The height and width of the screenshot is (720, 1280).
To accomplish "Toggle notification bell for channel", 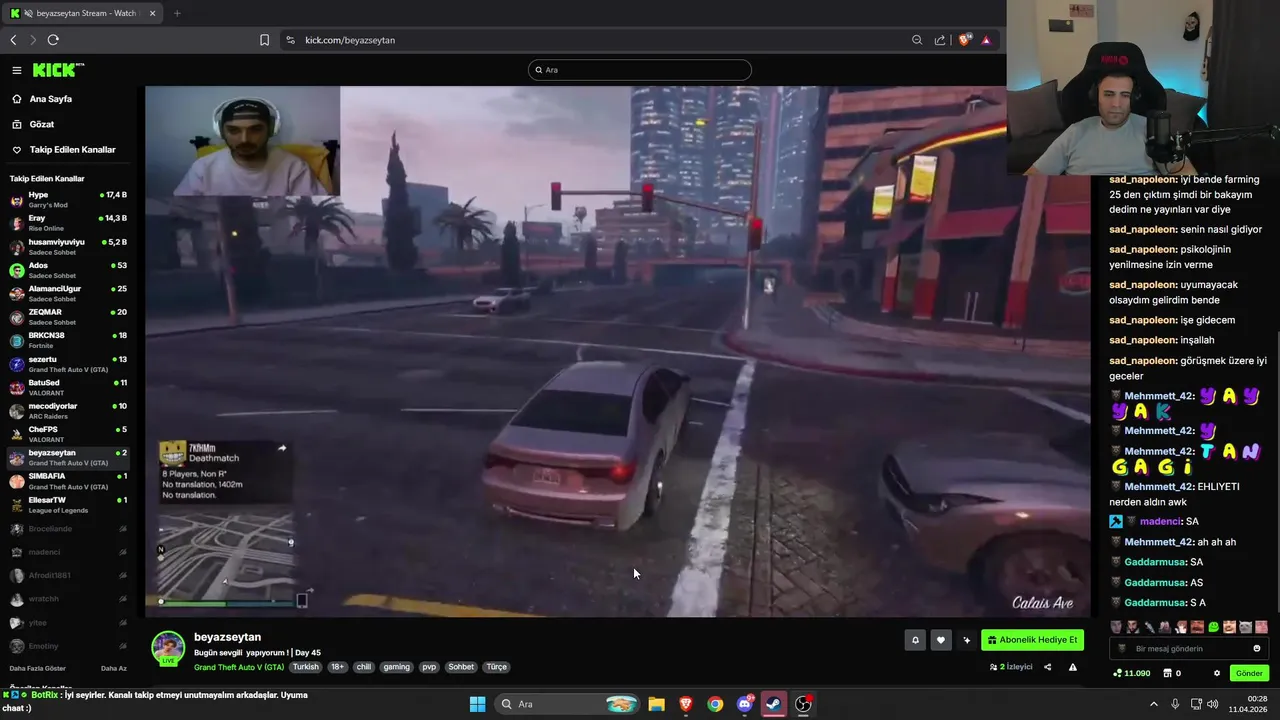I will click(x=914, y=640).
